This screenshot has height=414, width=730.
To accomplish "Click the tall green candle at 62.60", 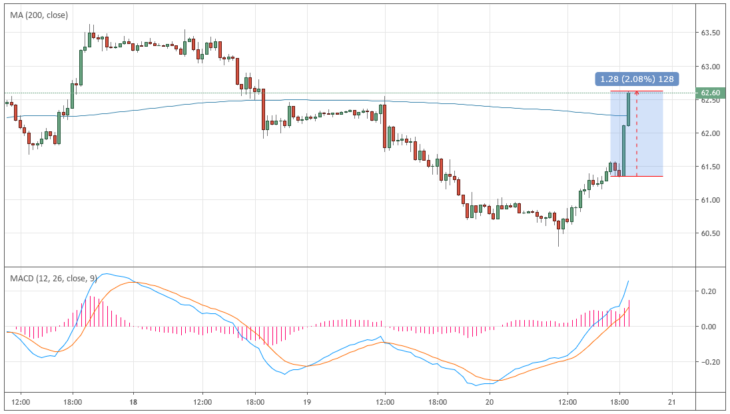I will click(629, 109).
